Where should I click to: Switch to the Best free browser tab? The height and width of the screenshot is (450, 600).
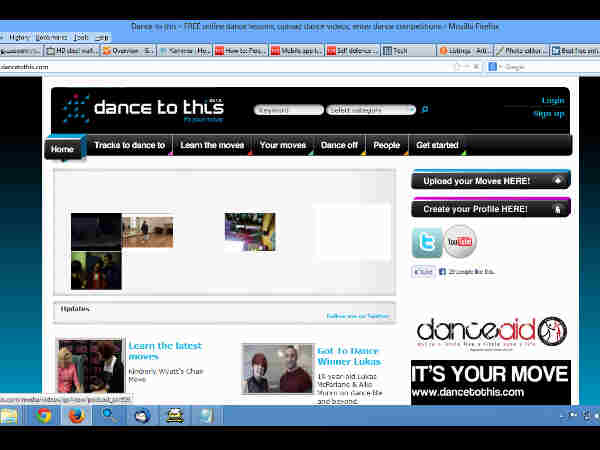(575, 51)
